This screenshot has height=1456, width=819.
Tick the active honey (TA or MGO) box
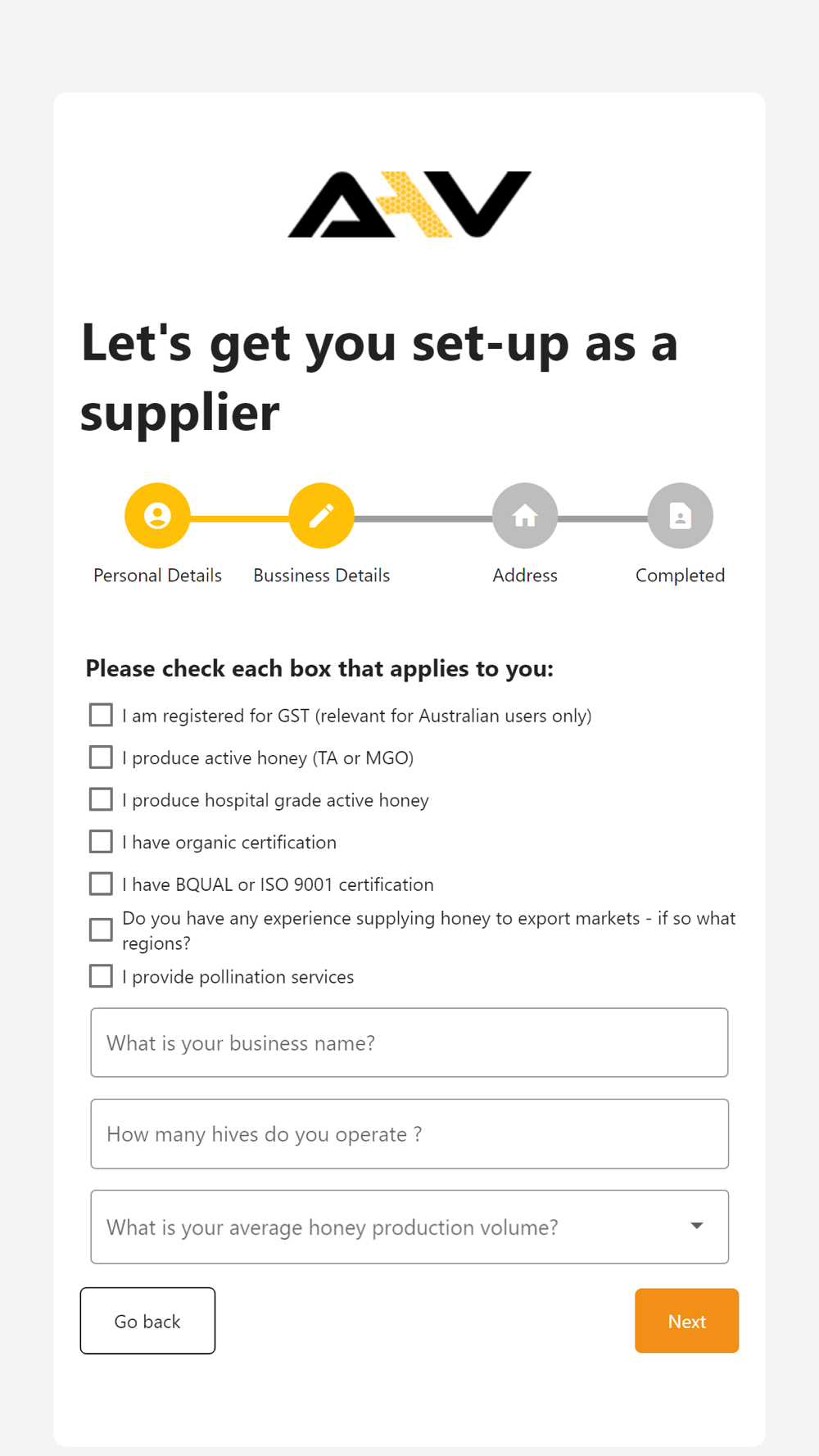pos(101,757)
